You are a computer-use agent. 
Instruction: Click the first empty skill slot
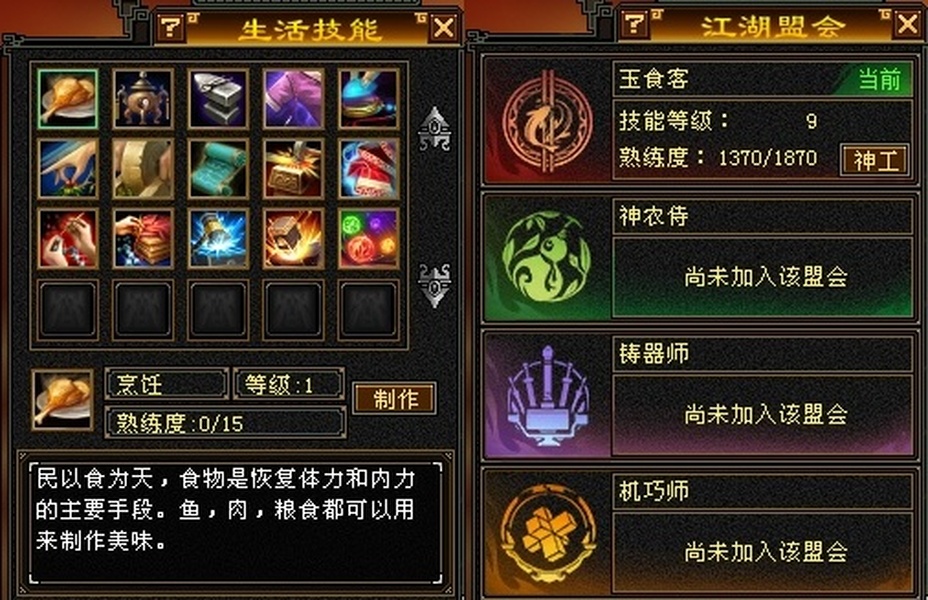tap(67, 310)
